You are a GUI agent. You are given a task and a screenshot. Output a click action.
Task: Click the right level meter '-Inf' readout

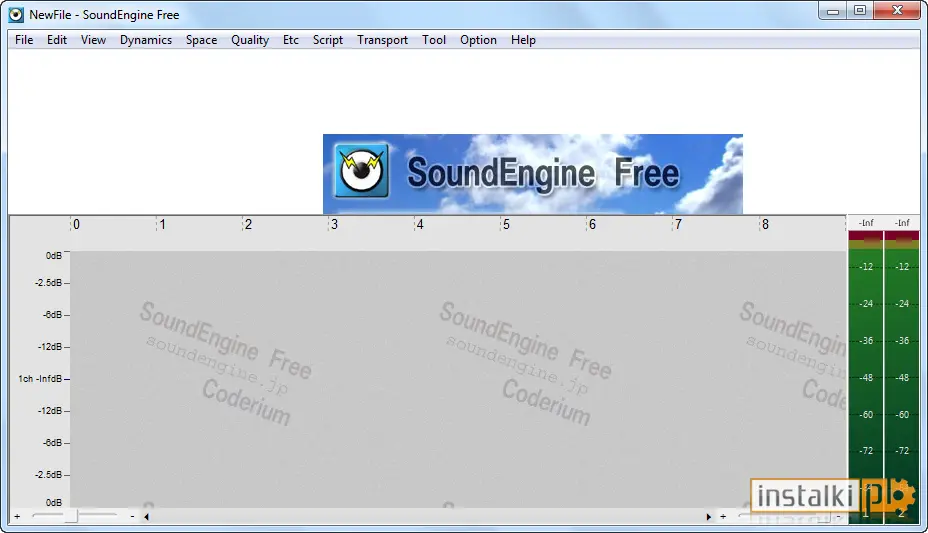point(902,223)
